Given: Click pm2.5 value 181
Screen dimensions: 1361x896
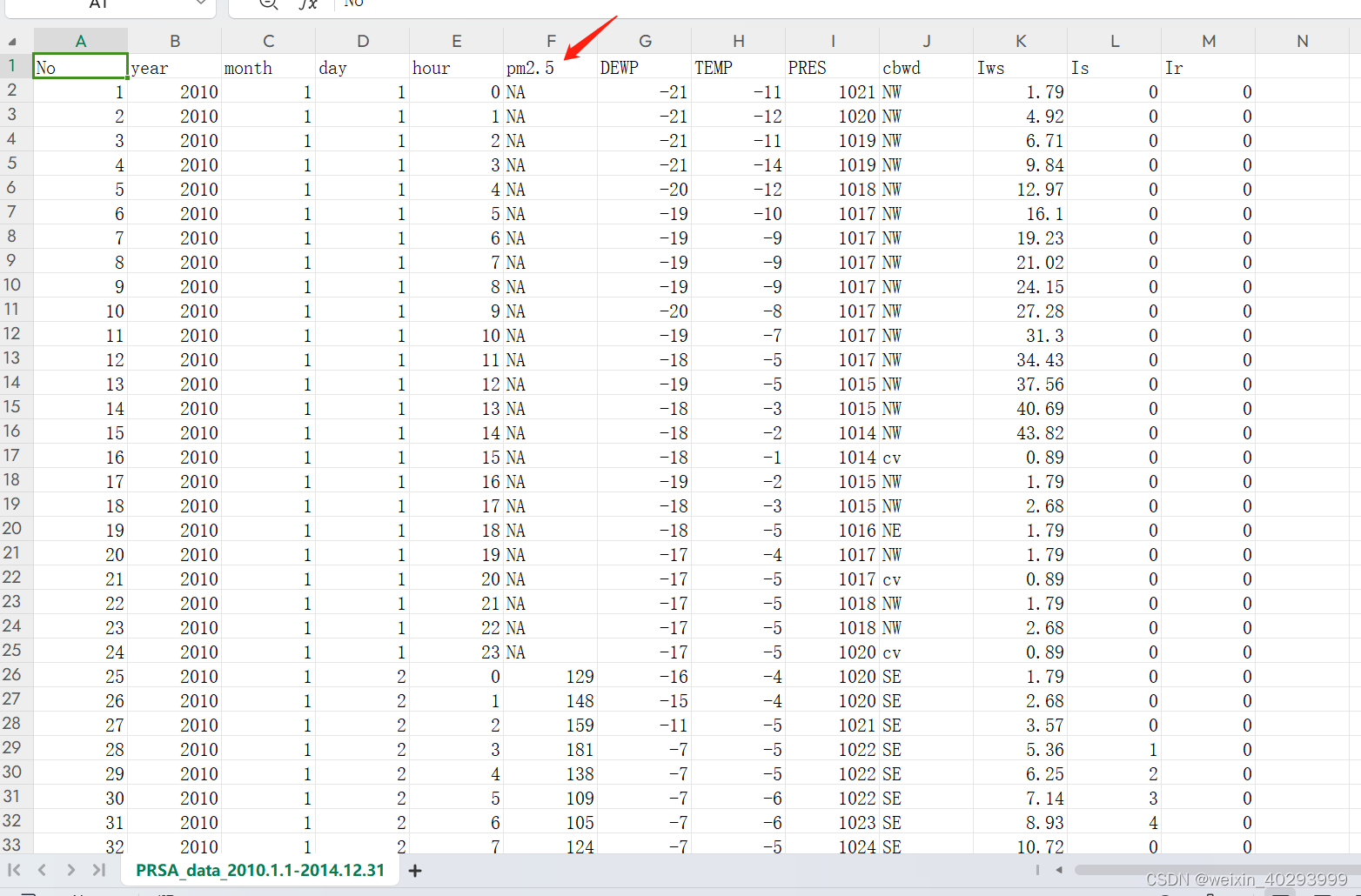Looking at the screenshot, I should point(551,749).
